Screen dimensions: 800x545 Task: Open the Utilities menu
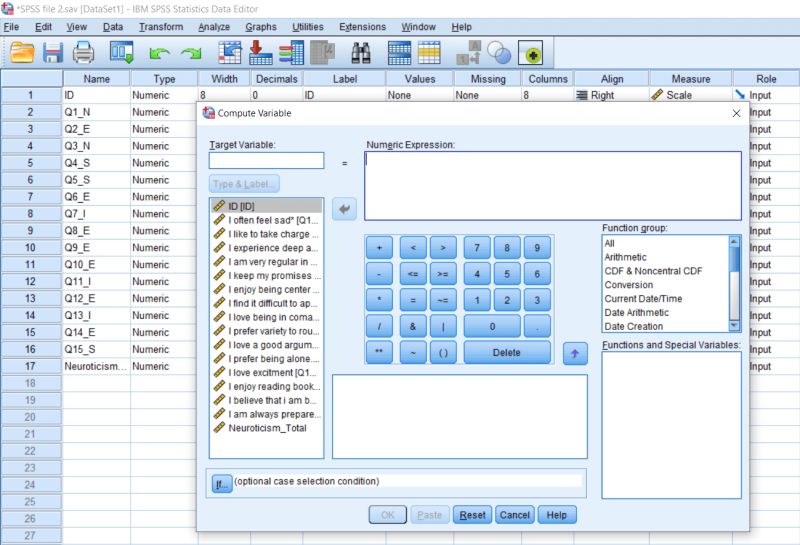coord(308,27)
